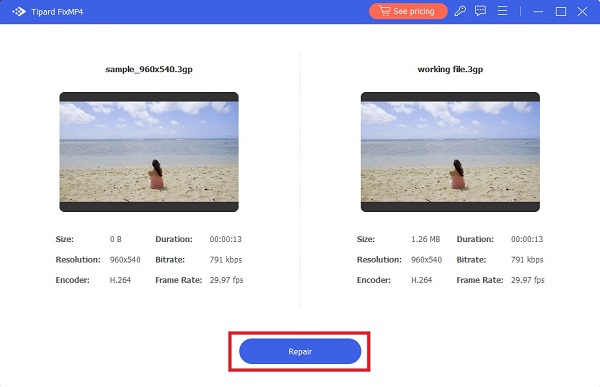The width and height of the screenshot is (600, 387).
Task: Click the sample file's 960x540 resolution value
Action: [x=125, y=260]
